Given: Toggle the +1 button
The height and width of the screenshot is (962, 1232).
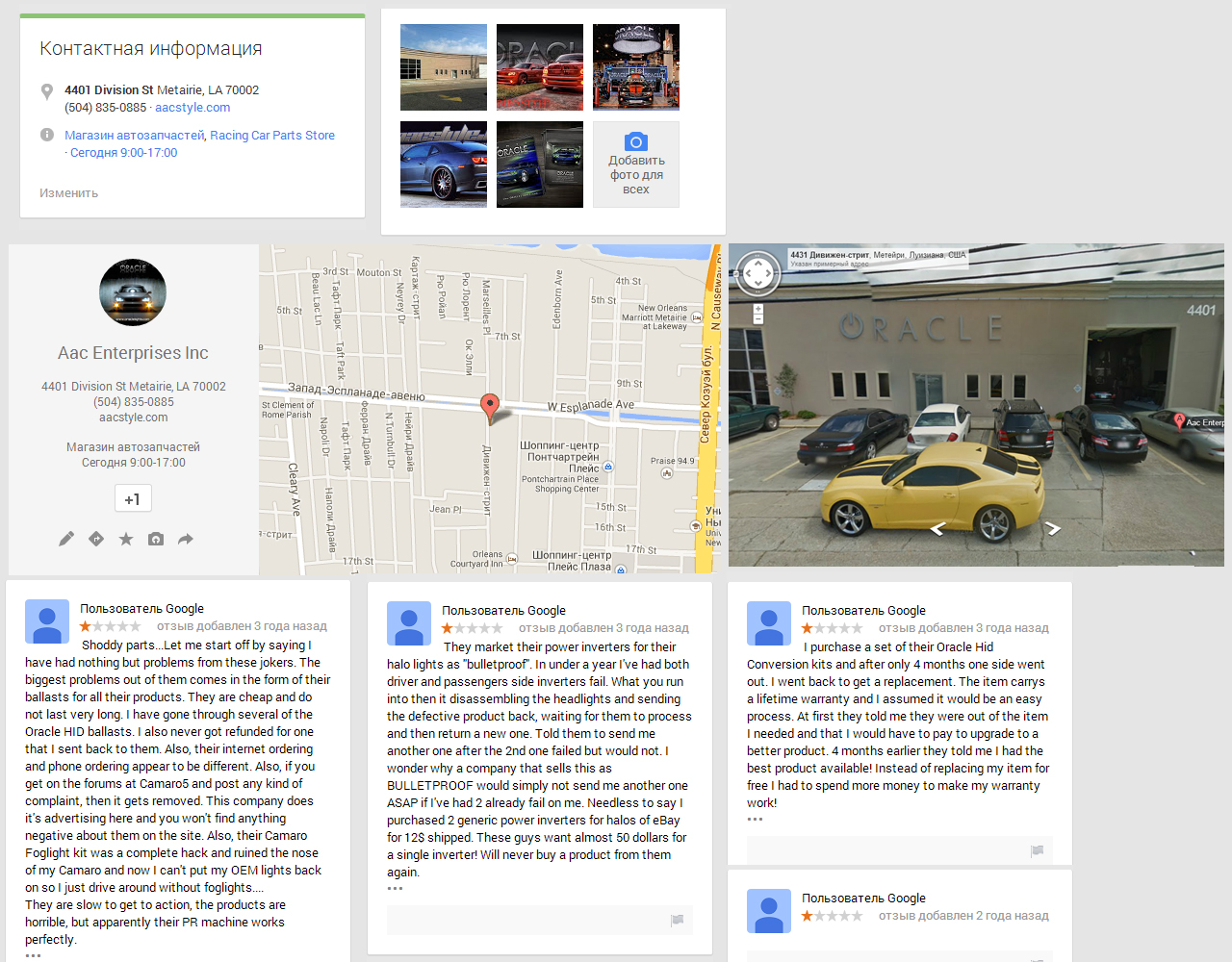Looking at the screenshot, I should tap(133, 499).
